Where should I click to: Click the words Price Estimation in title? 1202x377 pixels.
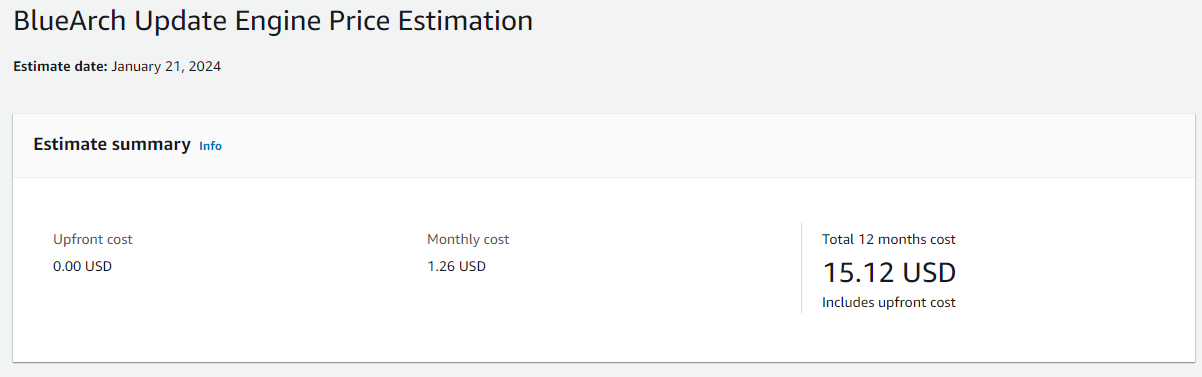point(427,22)
